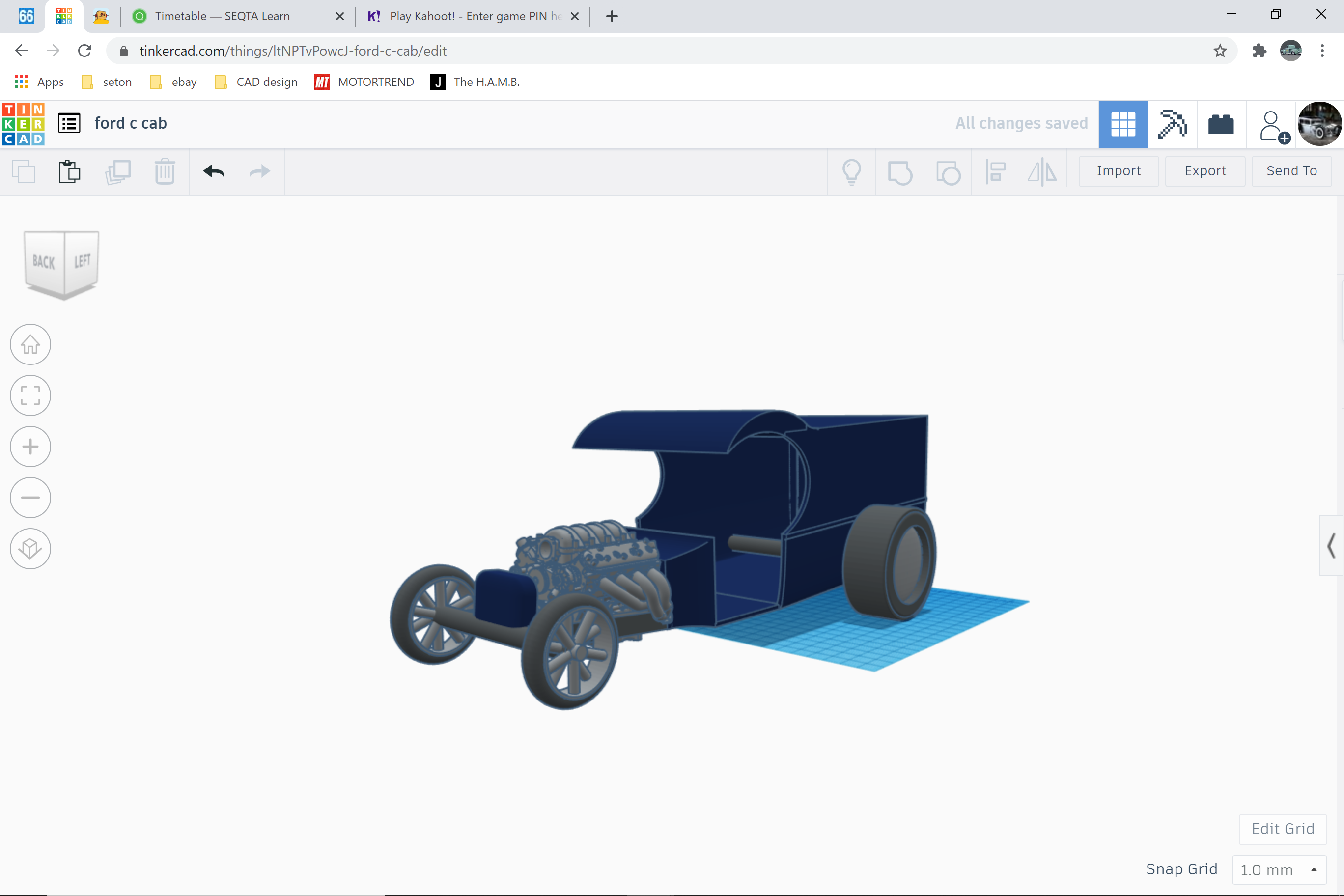Zoom in with the plus button

pos(30,447)
